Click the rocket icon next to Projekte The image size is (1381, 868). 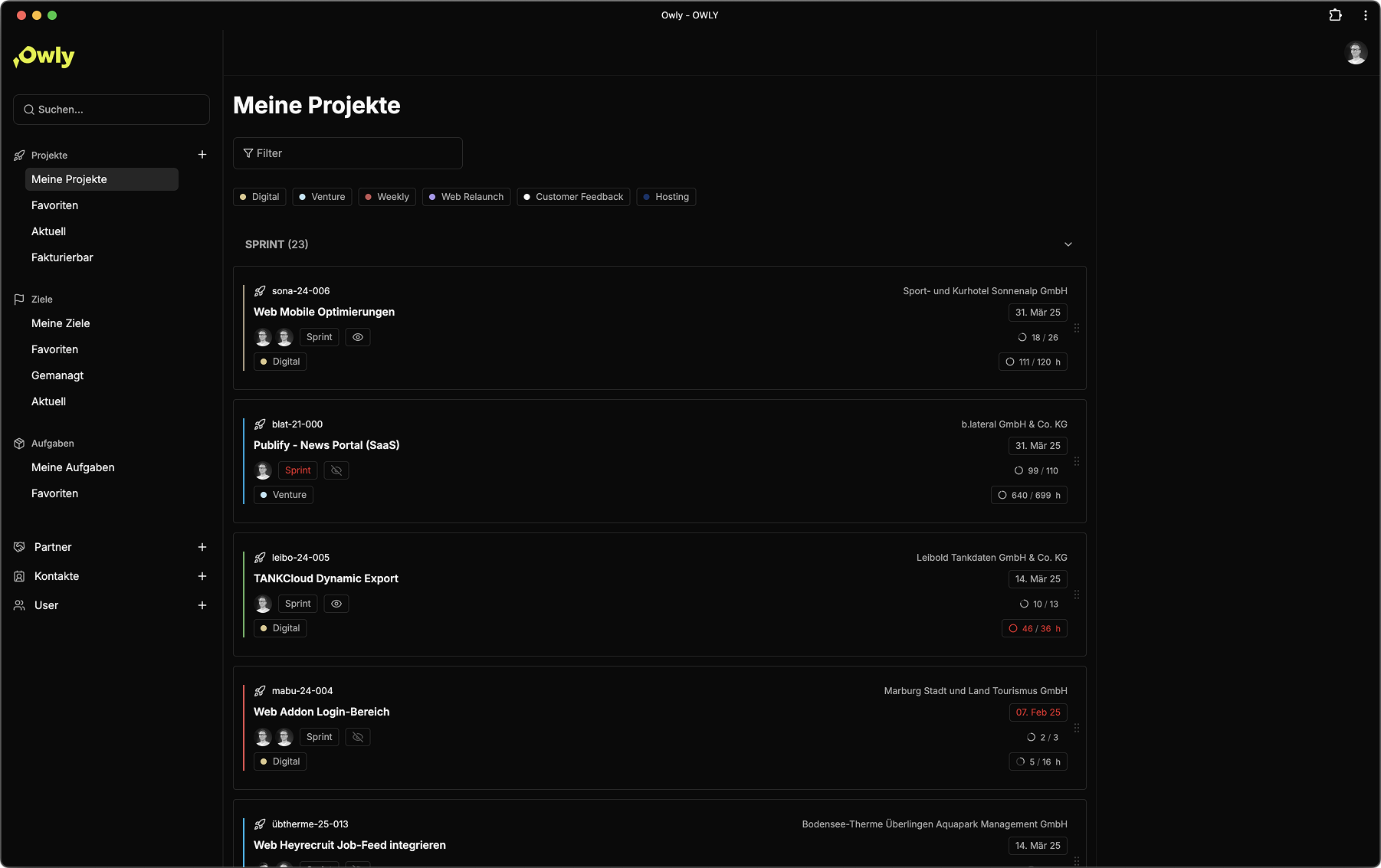coord(19,156)
